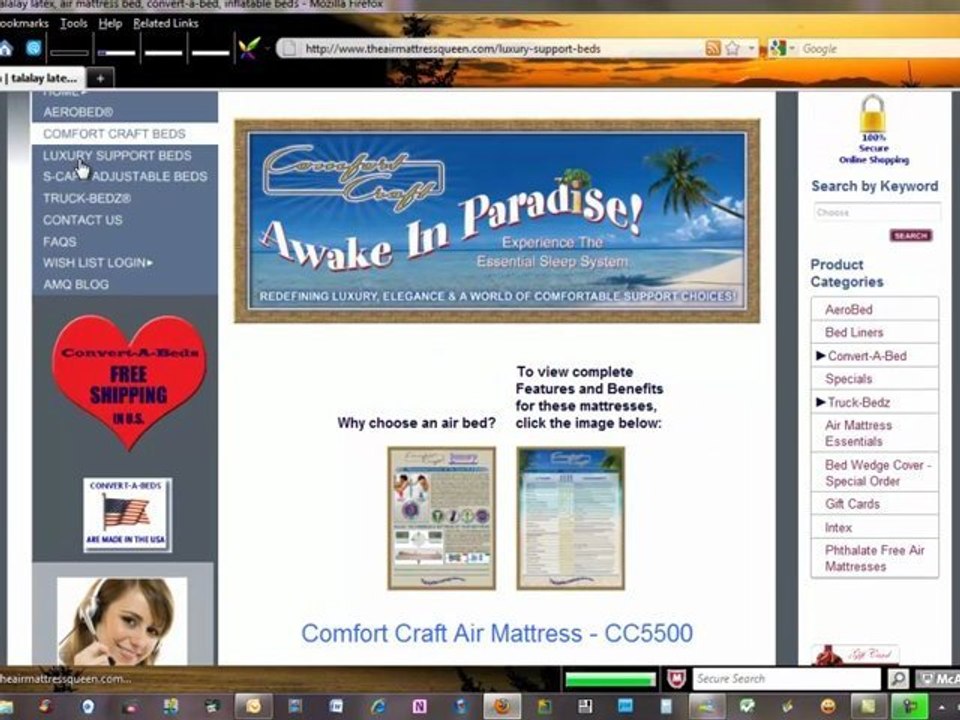
Task: Expand the Convert-A-Bed category arrow
Action: click(821, 355)
